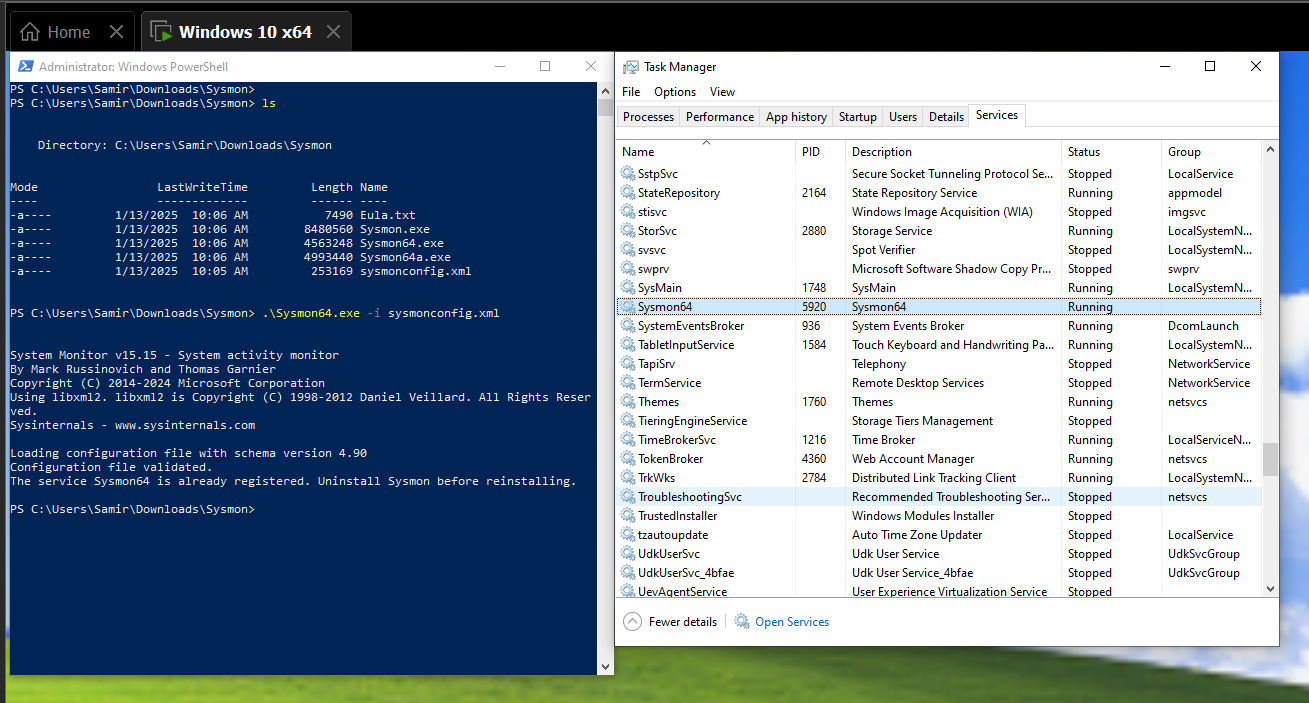Sort services by the Name column header
The width and height of the screenshot is (1309, 703).
point(638,152)
